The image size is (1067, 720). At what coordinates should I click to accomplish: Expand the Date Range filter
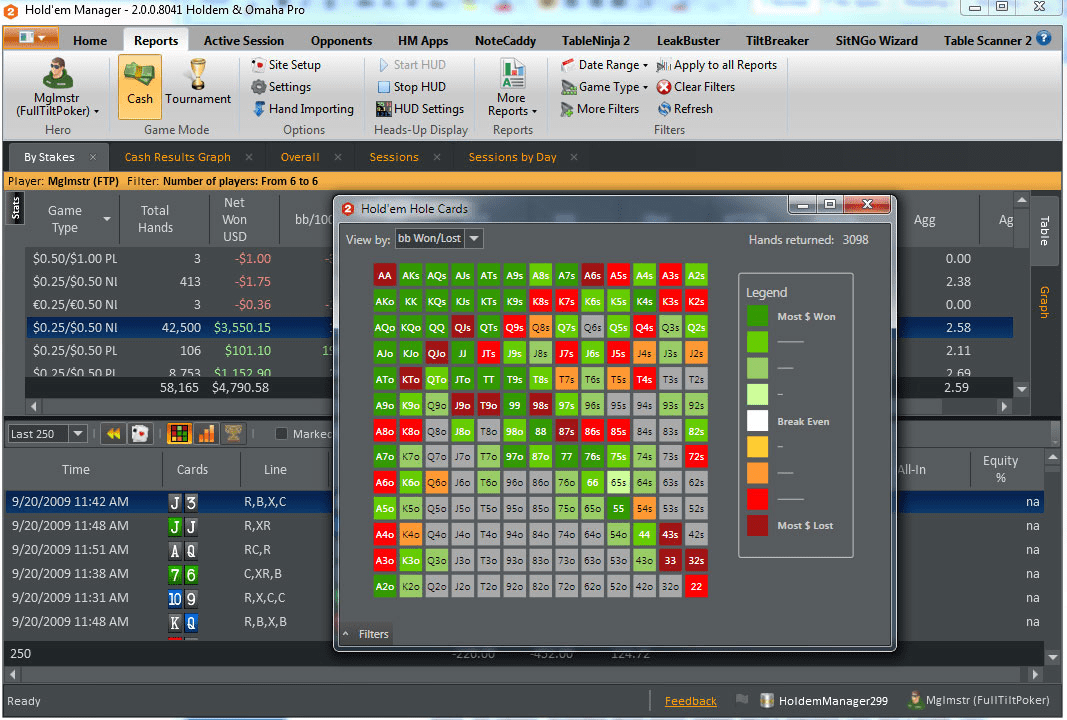click(604, 65)
